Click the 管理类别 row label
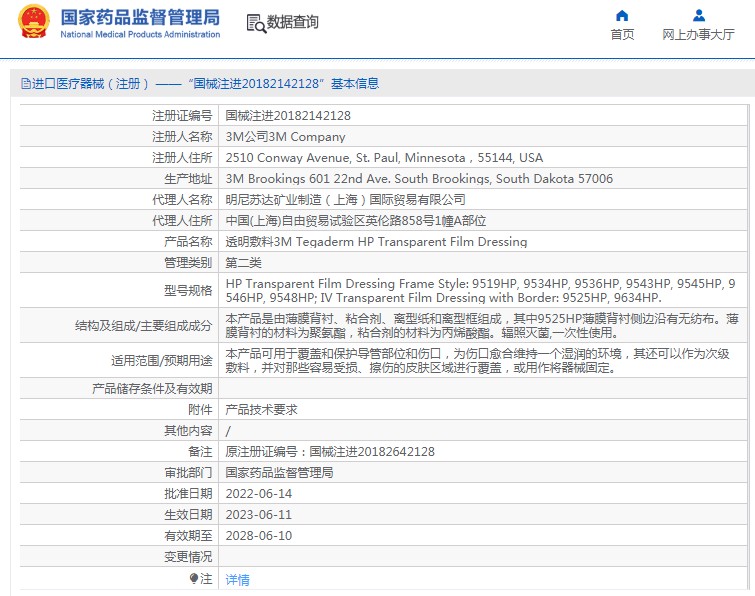Screen dimensions: 755x596 188,262
